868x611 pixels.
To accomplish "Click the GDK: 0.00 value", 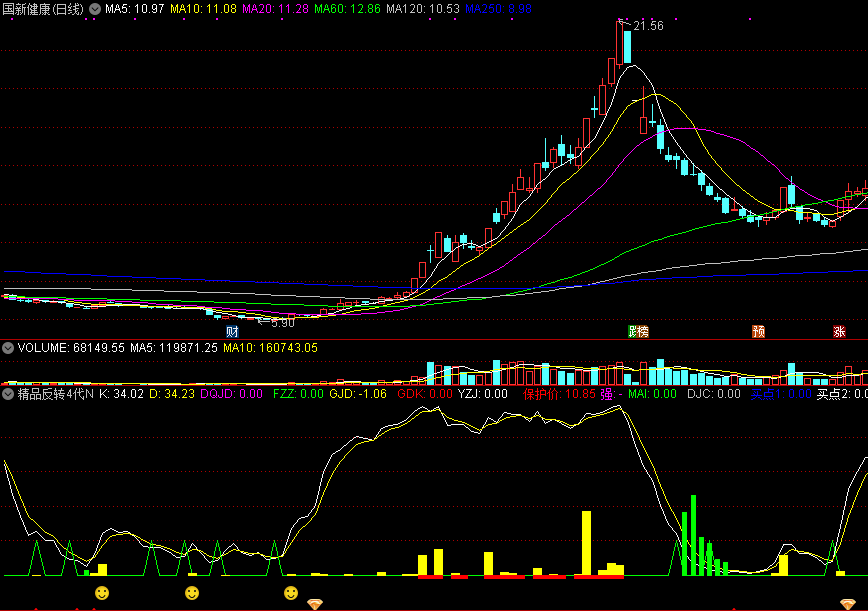I will pyautogui.click(x=425, y=394).
